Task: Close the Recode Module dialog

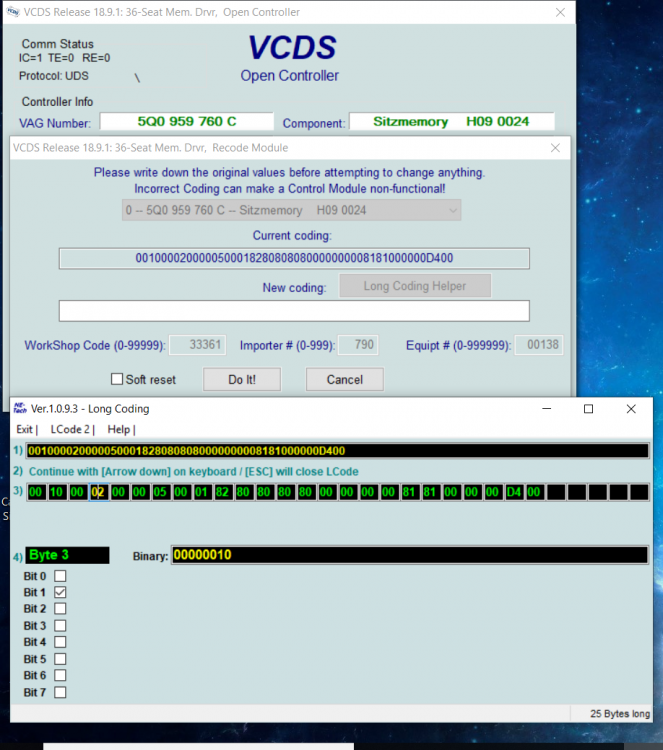Action: pos(555,148)
